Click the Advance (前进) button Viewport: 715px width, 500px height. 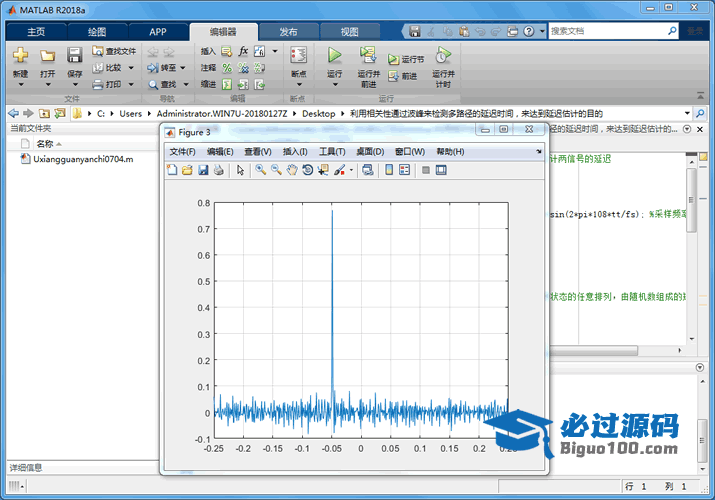[403, 76]
